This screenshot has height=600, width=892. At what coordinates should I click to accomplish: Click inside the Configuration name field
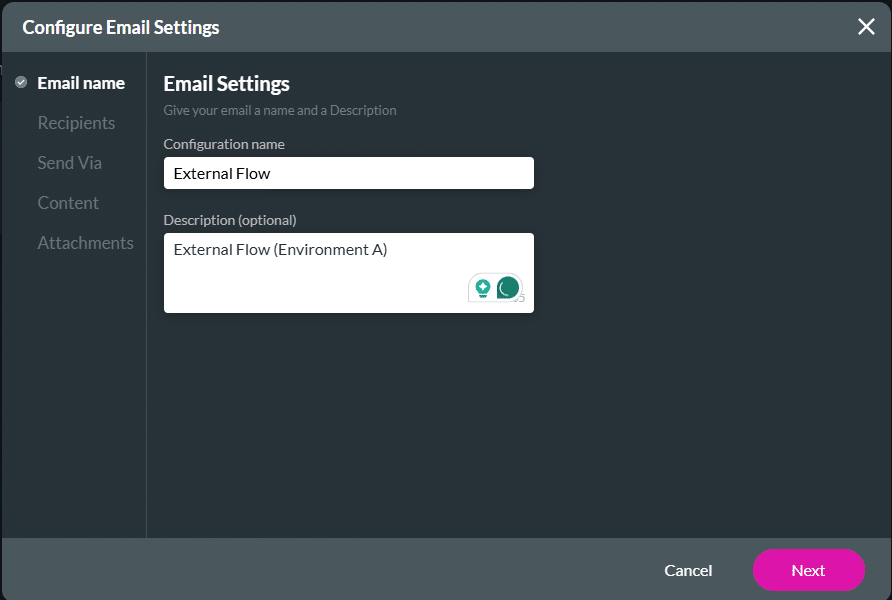click(348, 172)
